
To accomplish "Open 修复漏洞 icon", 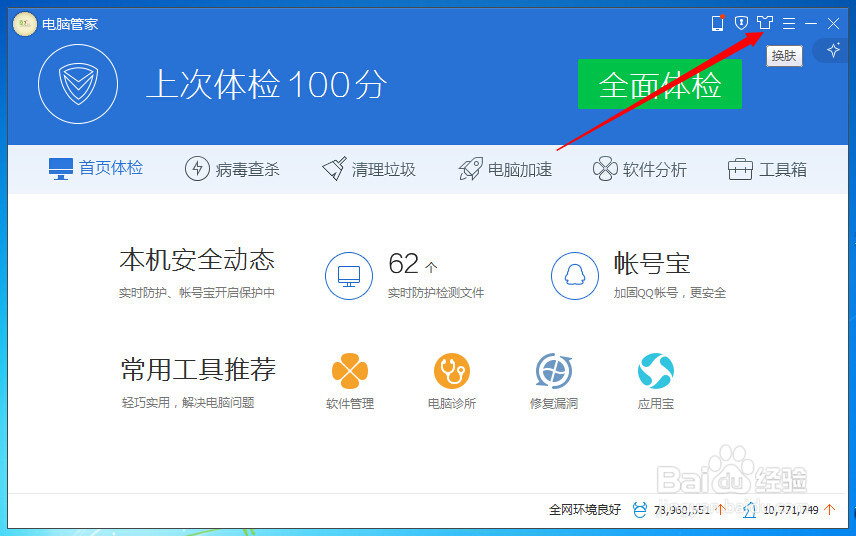I will (x=554, y=371).
